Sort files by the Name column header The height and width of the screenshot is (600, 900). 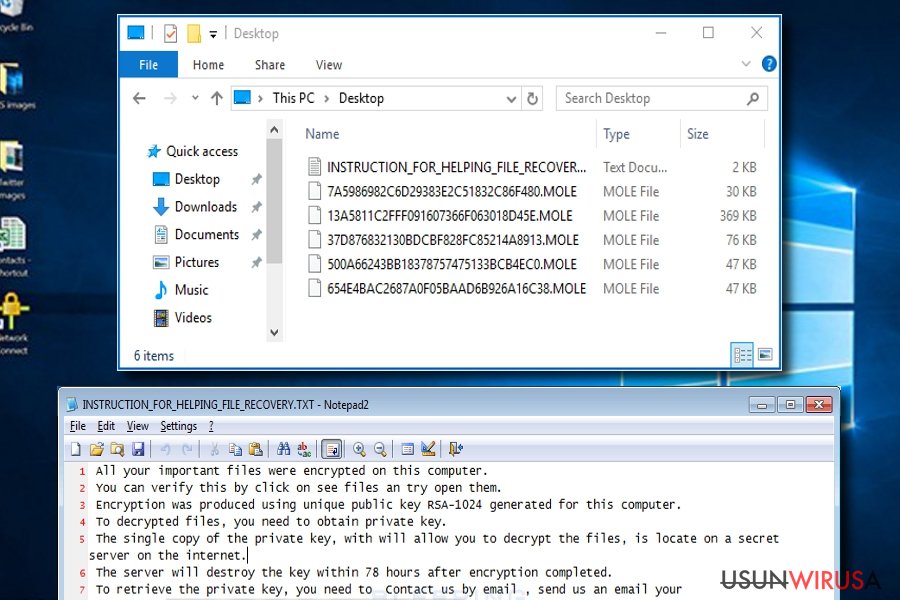(322, 134)
